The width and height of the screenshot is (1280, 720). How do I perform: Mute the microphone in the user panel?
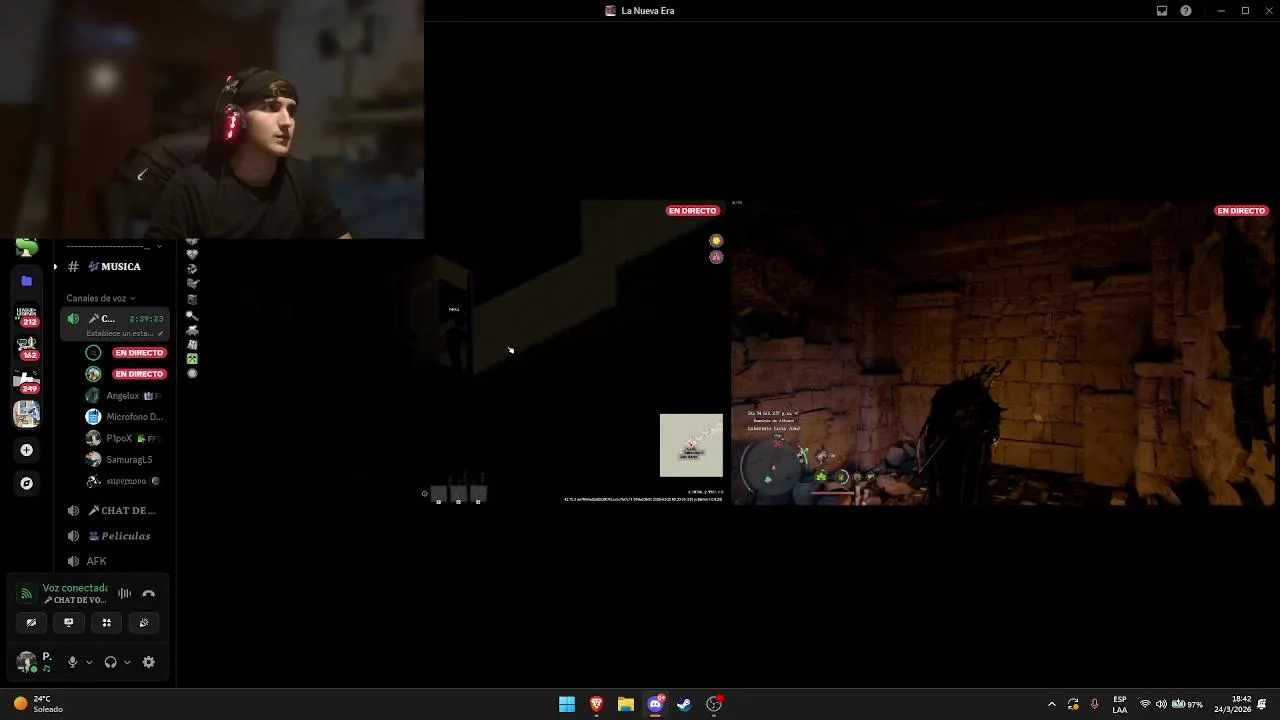(72, 662)
